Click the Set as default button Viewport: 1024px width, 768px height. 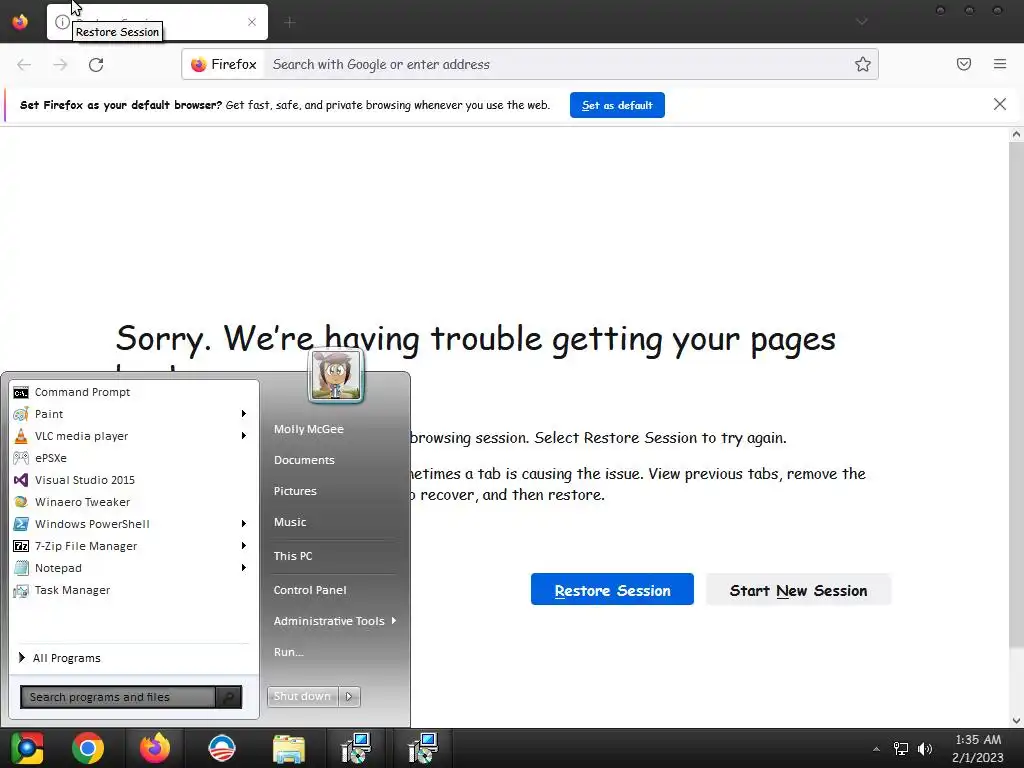pyautogui.click(x=617, y=105)
